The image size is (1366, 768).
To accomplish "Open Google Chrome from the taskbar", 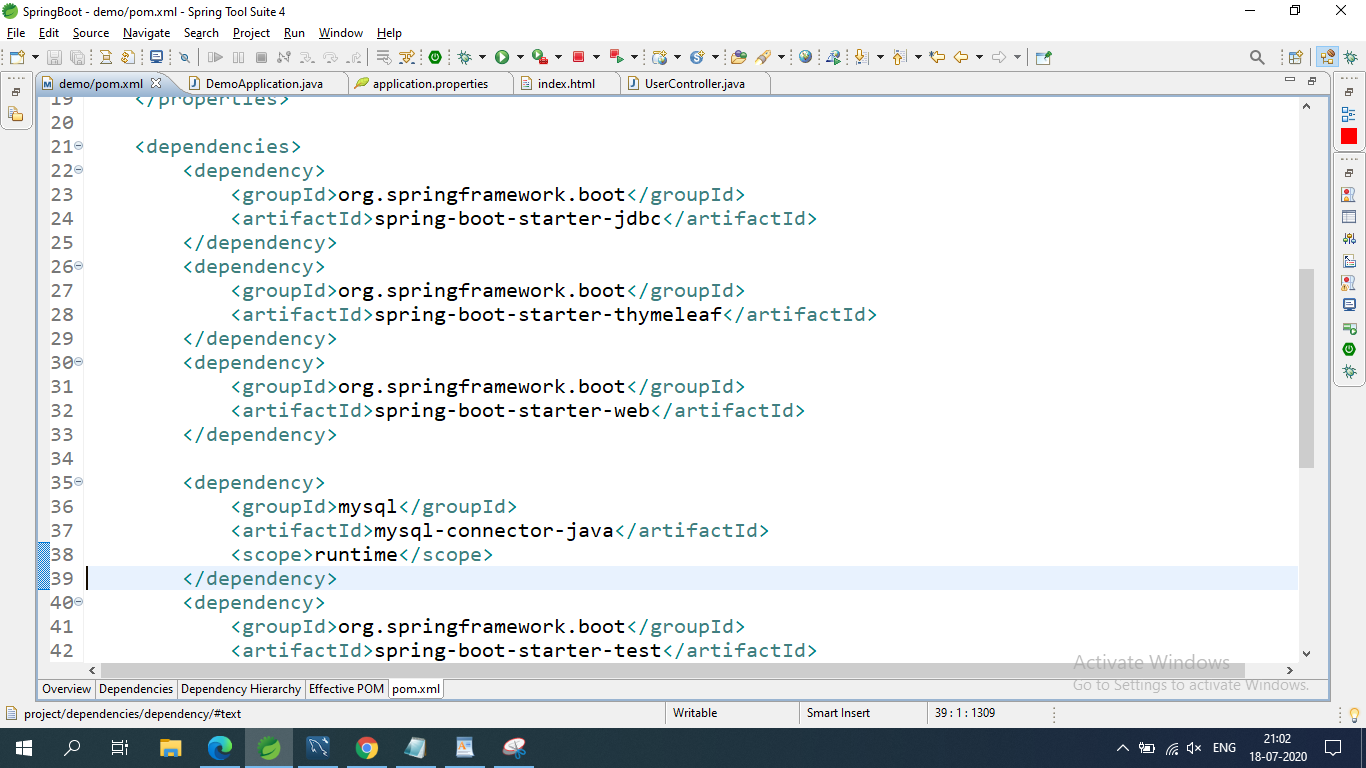I will [x=368, y=747].
